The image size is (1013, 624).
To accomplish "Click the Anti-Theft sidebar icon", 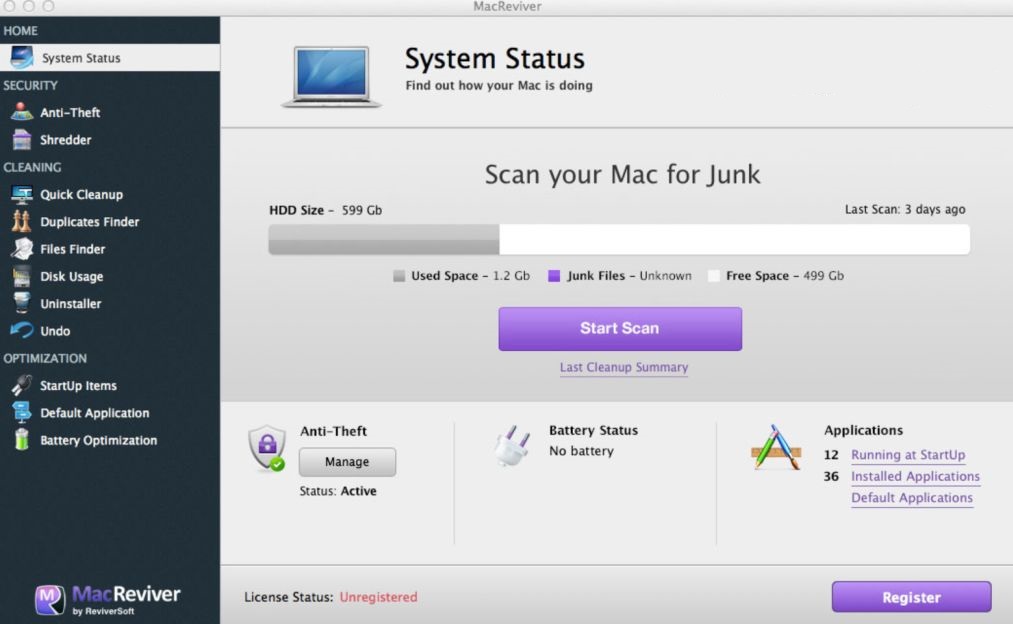I will click(21, 112).
